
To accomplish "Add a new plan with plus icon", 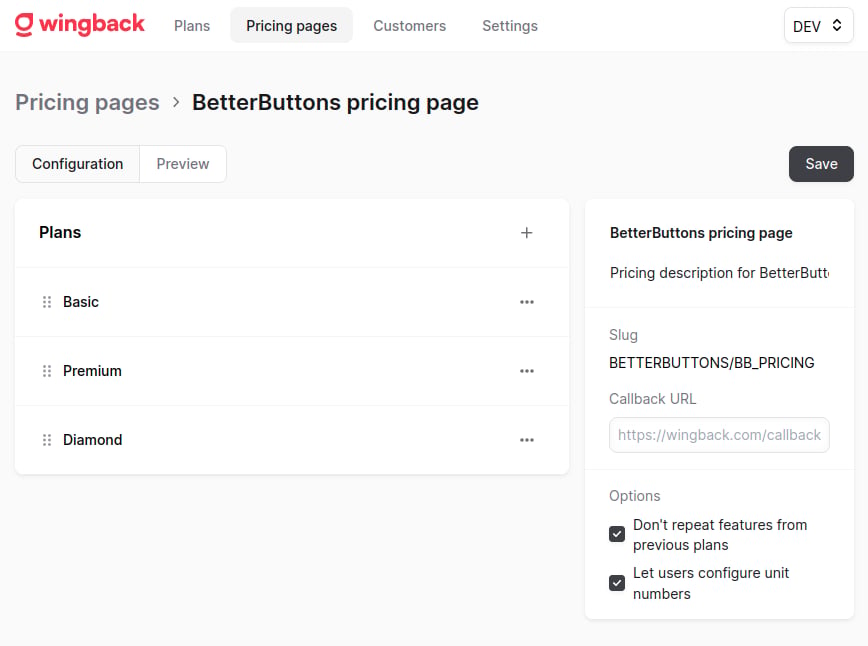I will (x=526, y=232).
